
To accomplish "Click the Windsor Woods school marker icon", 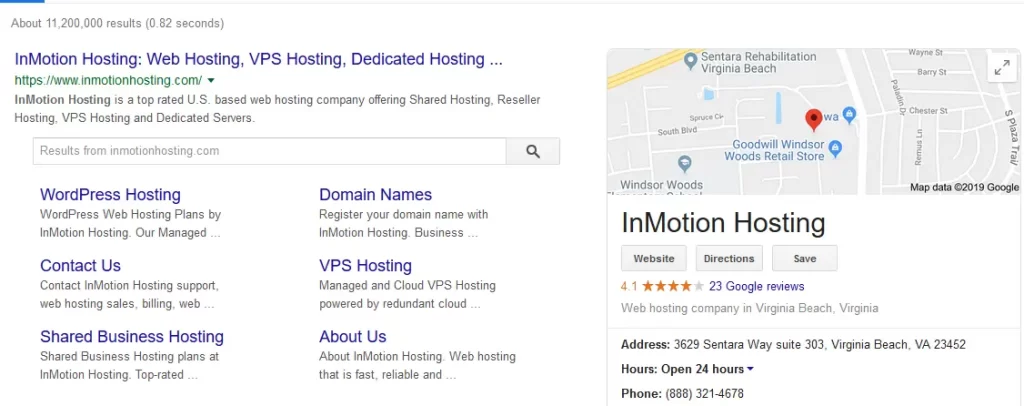I will click(684, 163).
